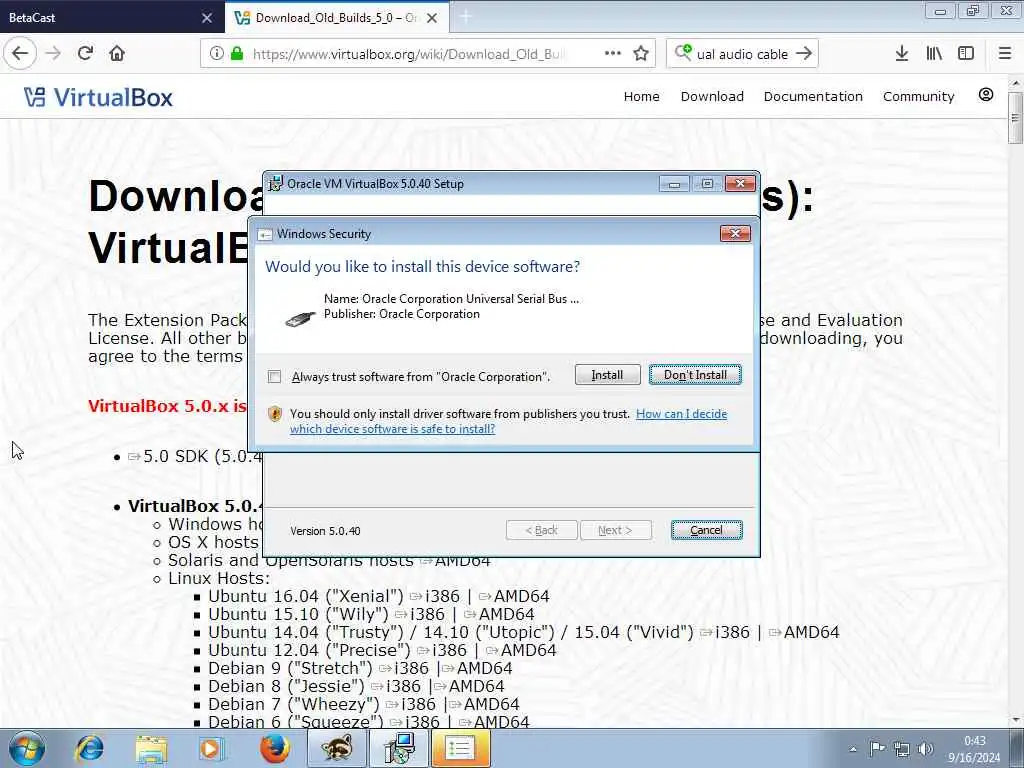The image size is (1024, 768).
Task: Click the yellow list application in taskbar
Action: click(460, 748)
